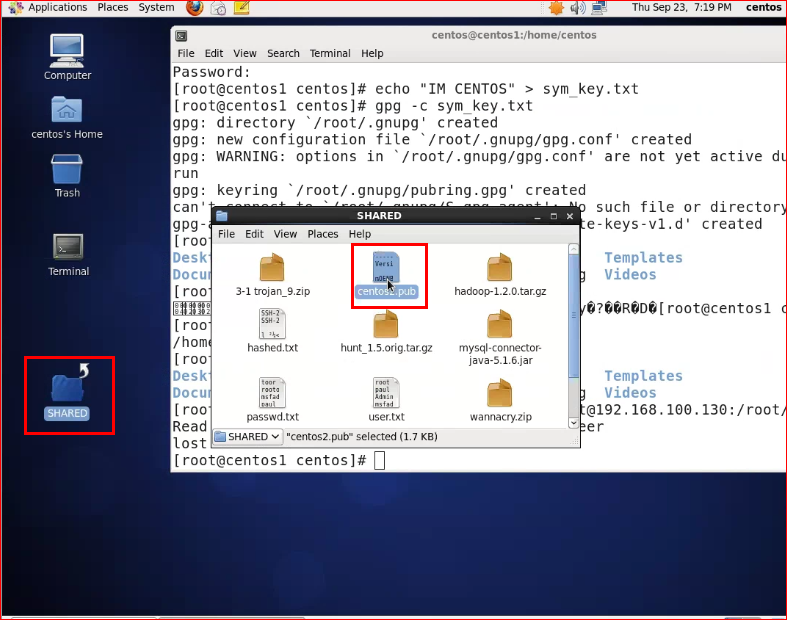Open the SHARED location dropdown
This screenshot has width=787, height=620.
247,437
